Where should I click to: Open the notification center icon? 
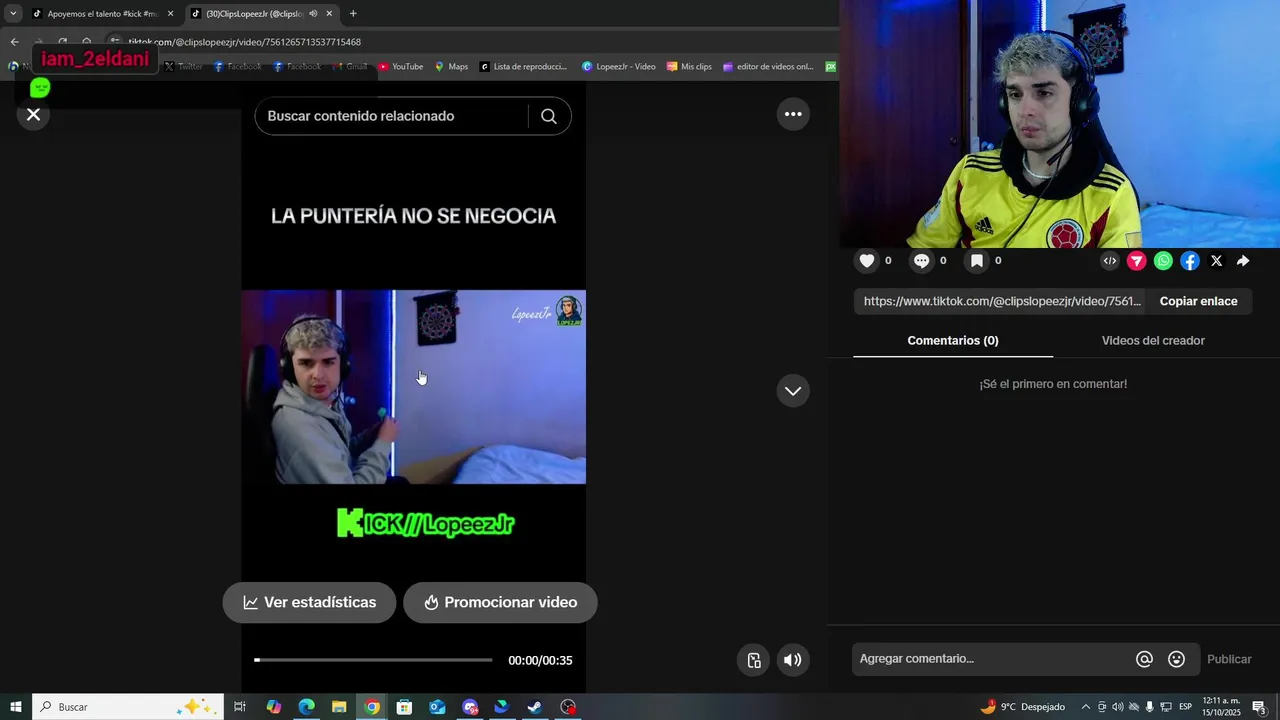pyautogui.click(x=1259, y=707)
